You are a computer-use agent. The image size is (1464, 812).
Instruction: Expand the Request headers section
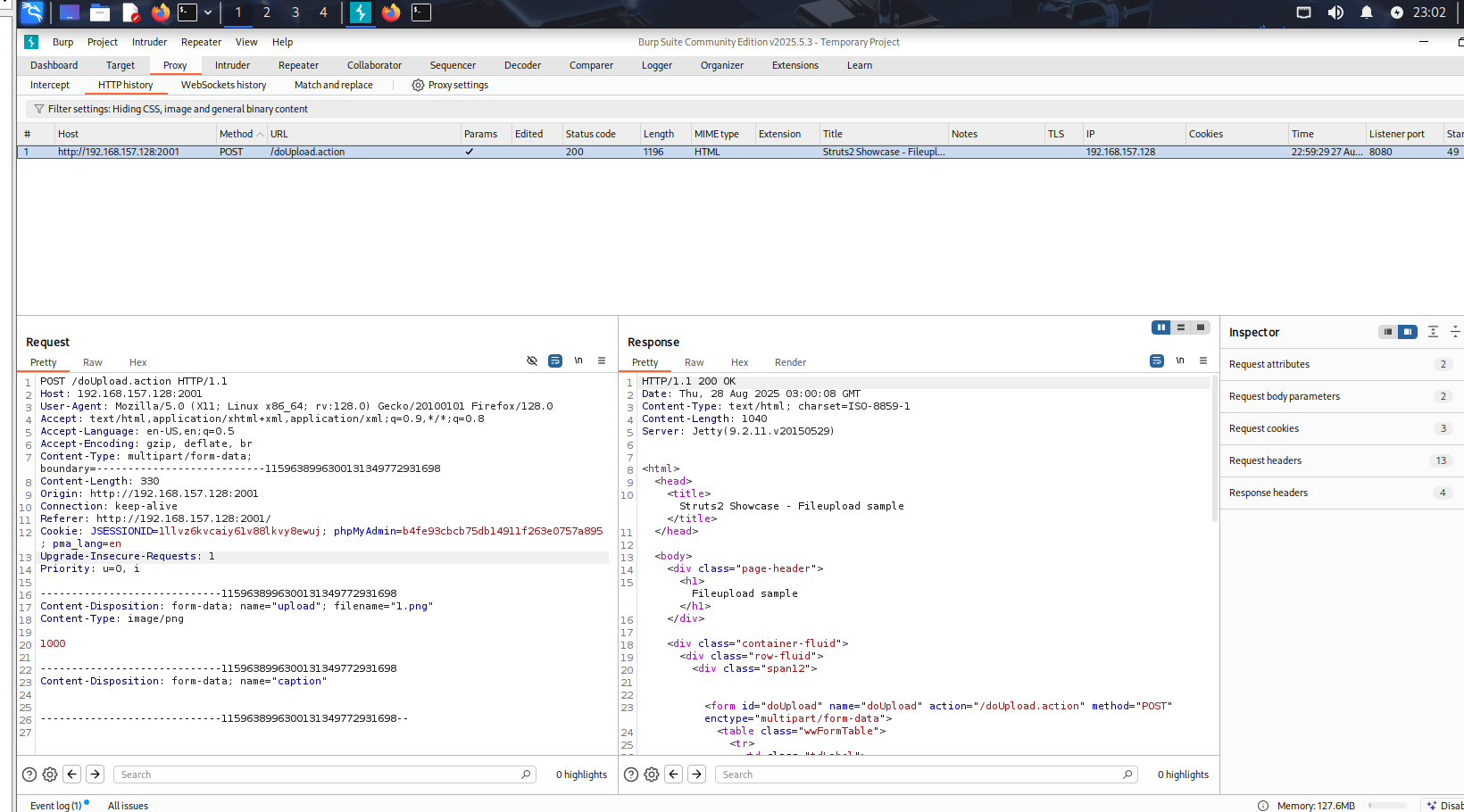(x=1342, y=460)
